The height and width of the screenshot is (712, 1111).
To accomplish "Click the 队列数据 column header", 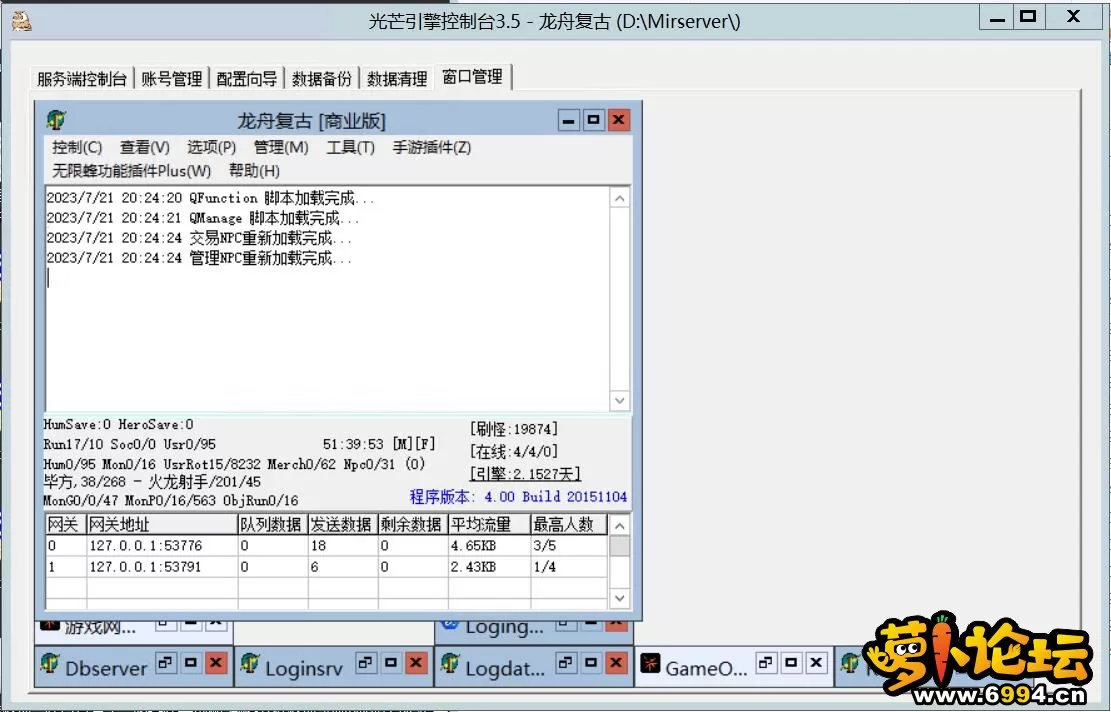I will tap(273, 525).
